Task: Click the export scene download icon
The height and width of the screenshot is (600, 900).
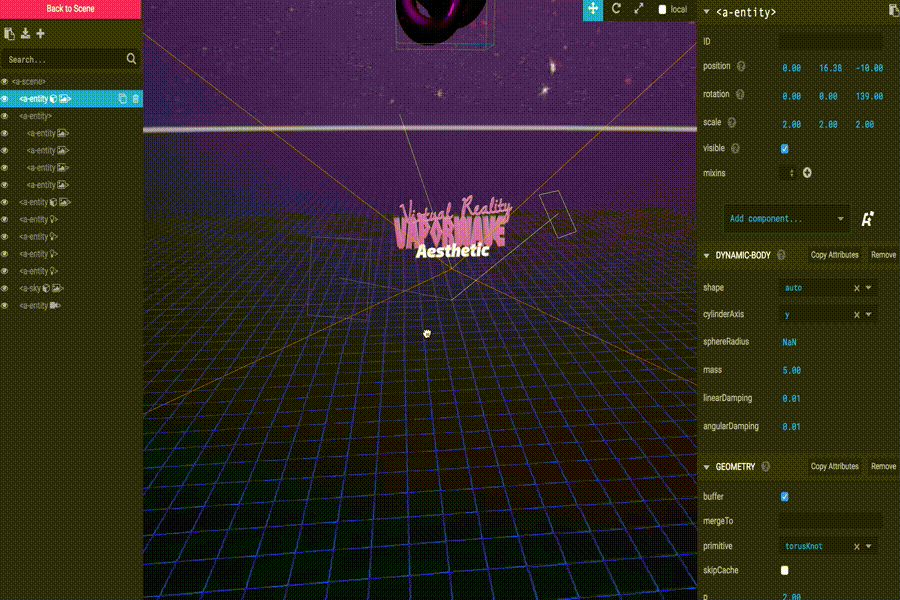Action: [x=25, y=34]
